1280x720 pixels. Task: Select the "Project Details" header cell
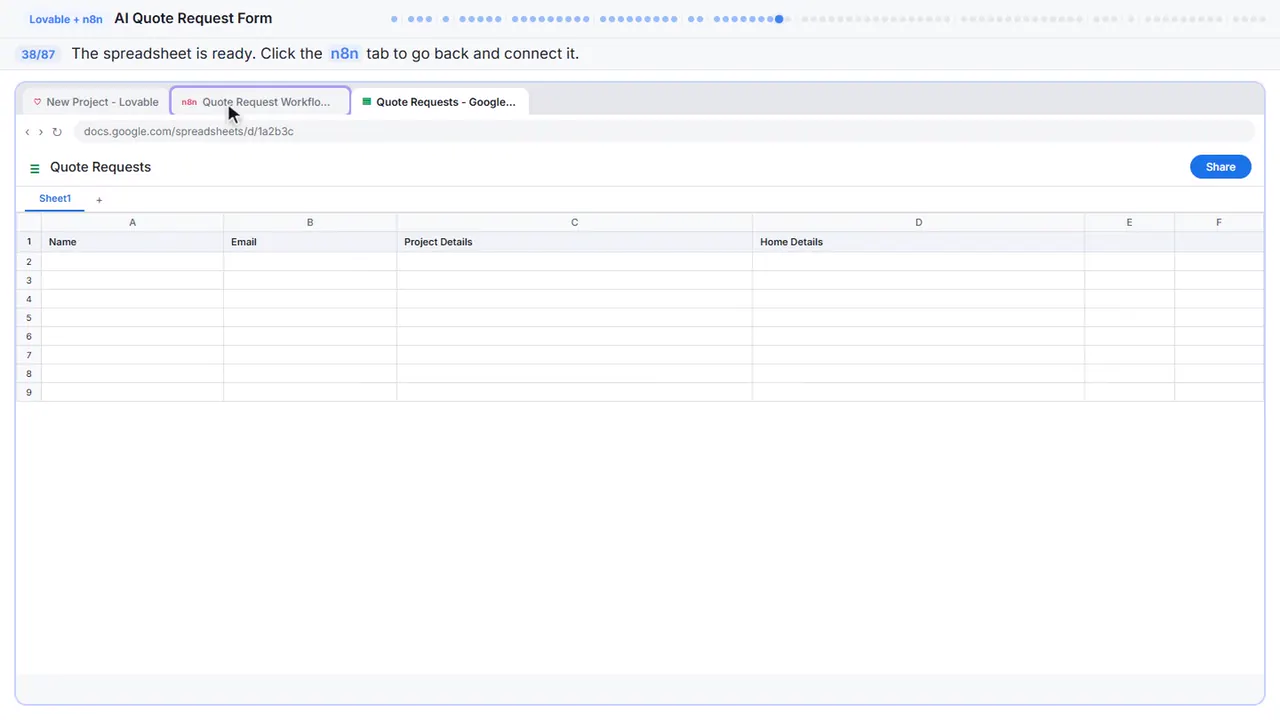point(574,242)
